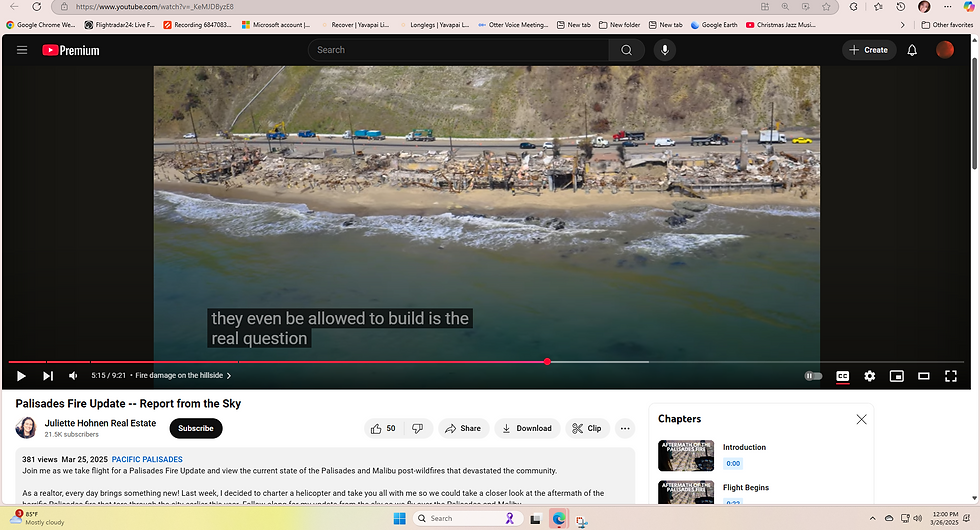Click the Windows taskbar search box
The width and height of the screenshot is (980, 530).
(466, 518)
